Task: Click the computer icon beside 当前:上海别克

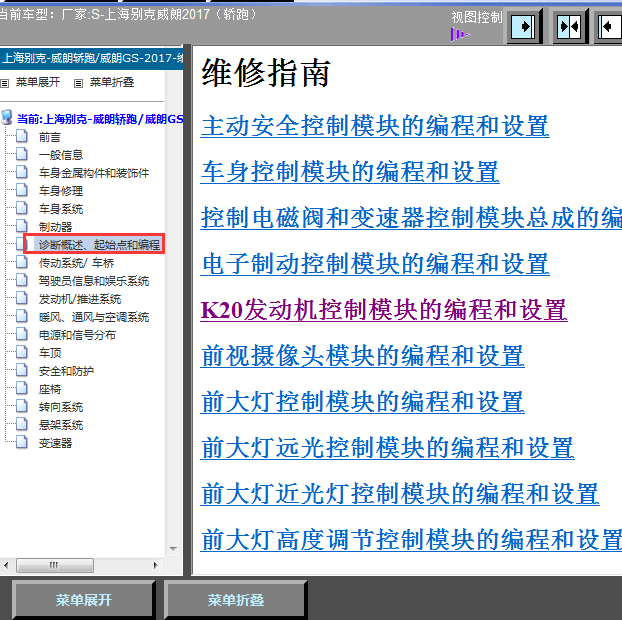Action: (7, 118)
